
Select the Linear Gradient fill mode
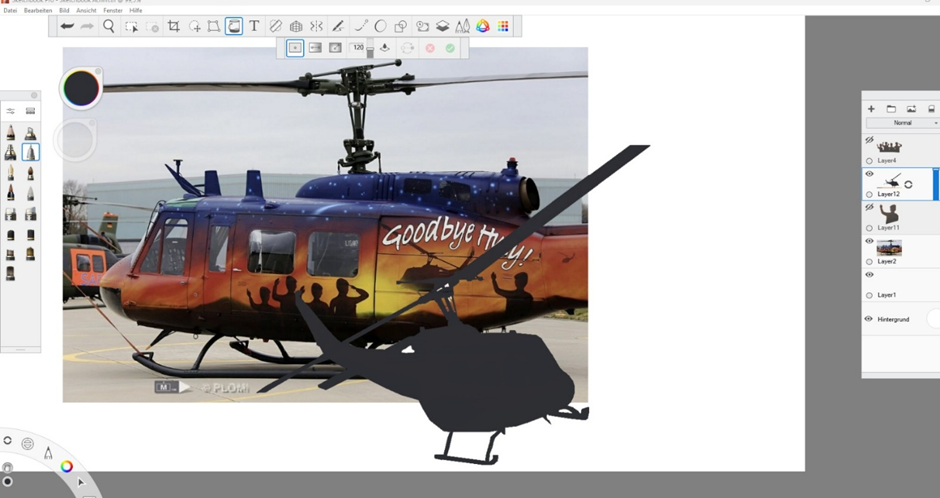click(315, 48)
